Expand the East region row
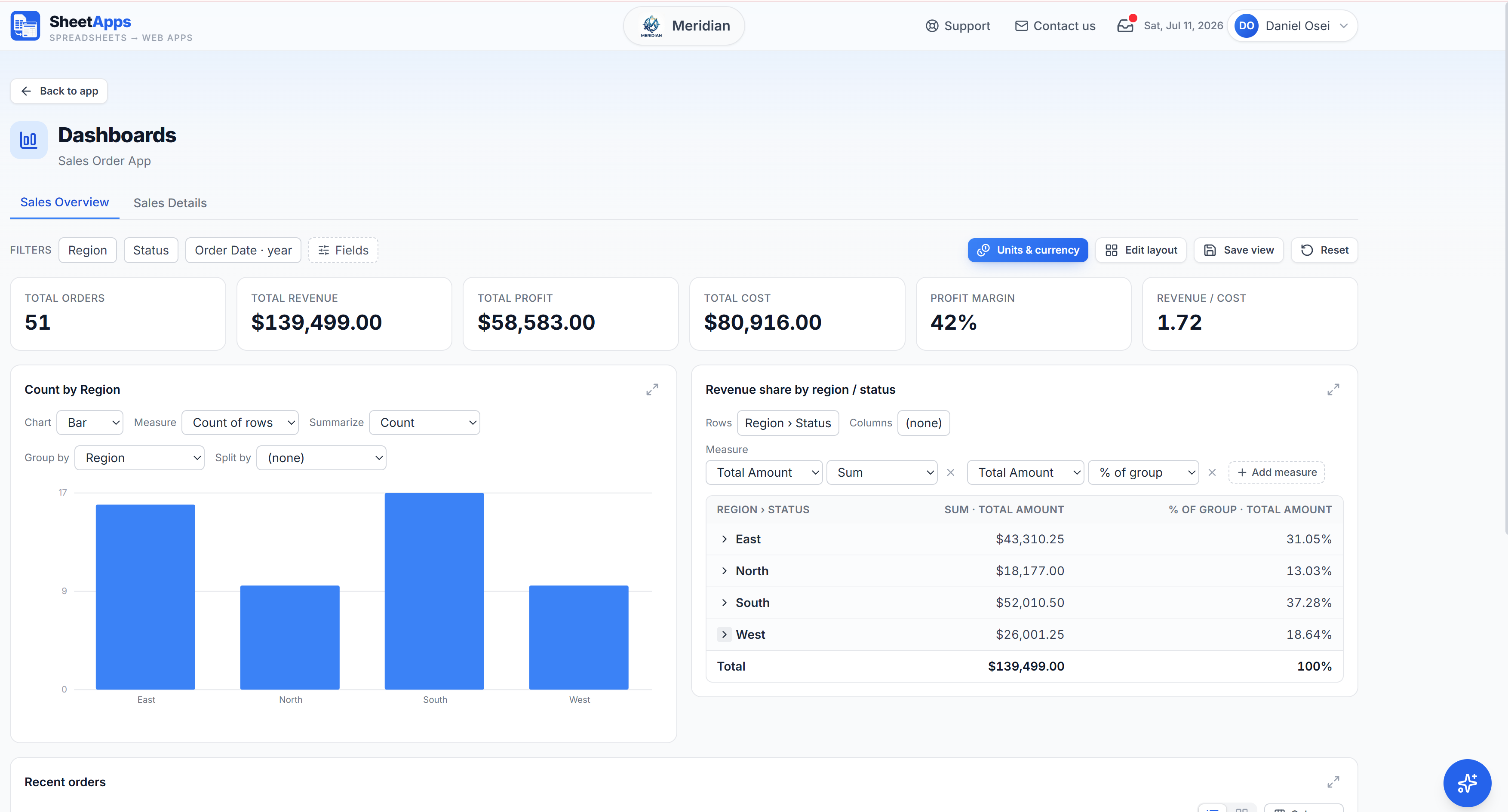This screenshot has width=1508, height=812. click(x=724, y=539)
